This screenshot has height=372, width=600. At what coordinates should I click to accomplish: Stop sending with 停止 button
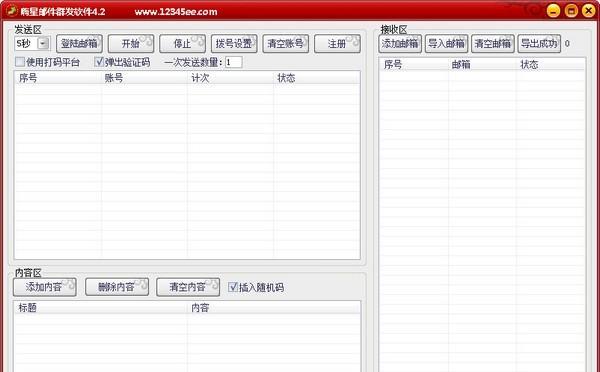pos(183,44)
